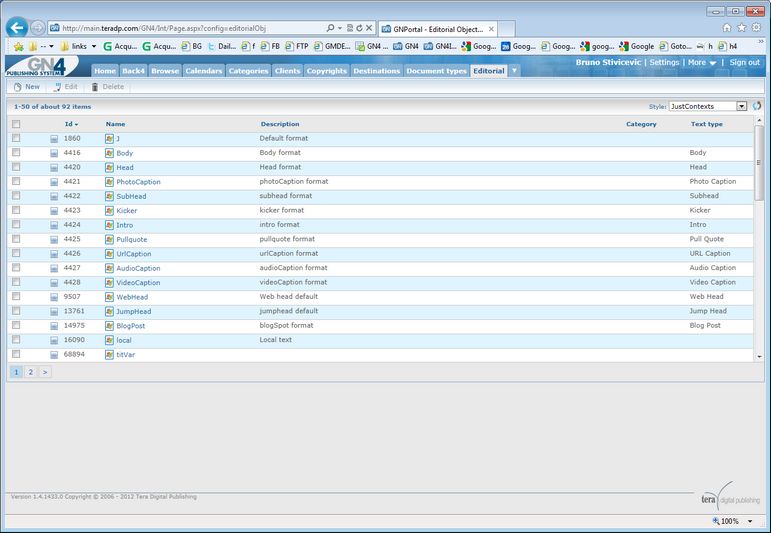Sort by the Id column header
771x533 pixels.
point(71,124)
